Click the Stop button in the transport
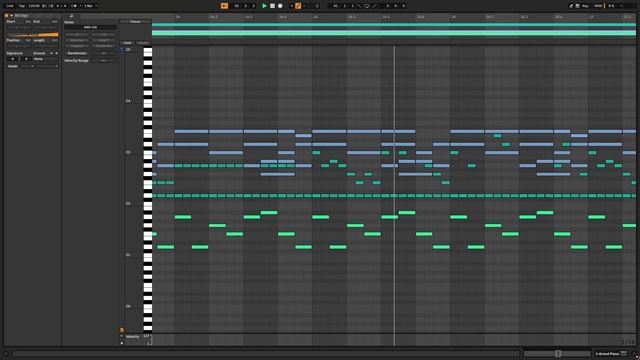 tap(272, 6)
